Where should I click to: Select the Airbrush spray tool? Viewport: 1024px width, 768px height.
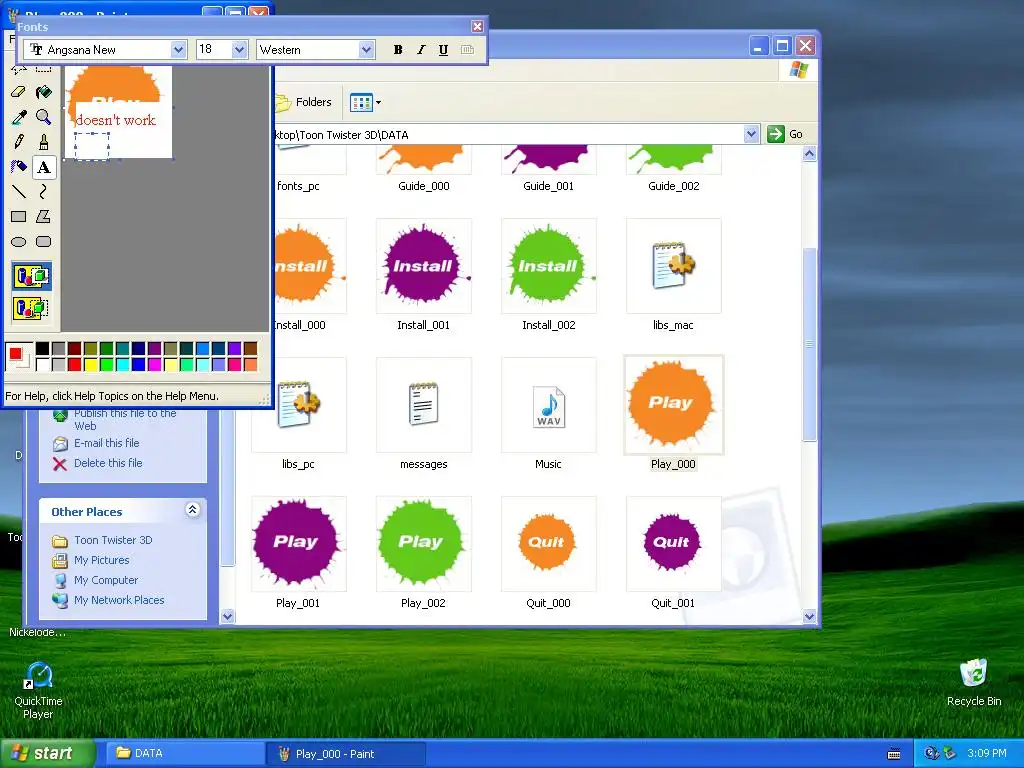19,167
